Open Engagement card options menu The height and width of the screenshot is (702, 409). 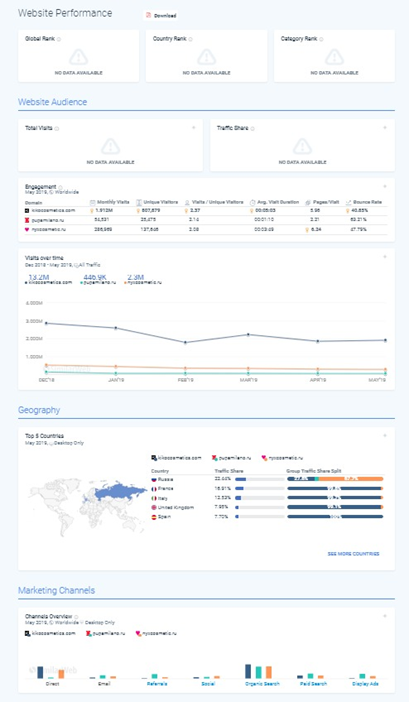pos(385,186)
